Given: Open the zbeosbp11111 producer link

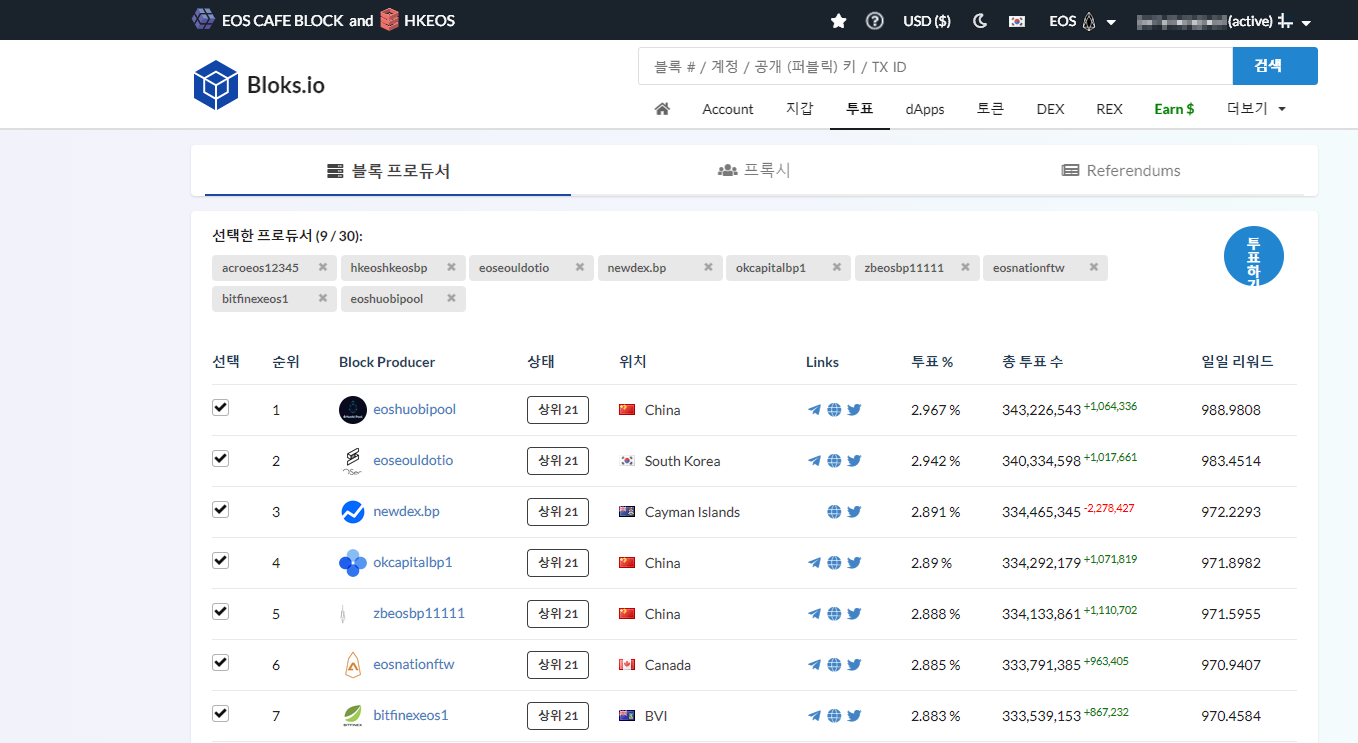Looking at the screenshot, I should click(419, 614).
